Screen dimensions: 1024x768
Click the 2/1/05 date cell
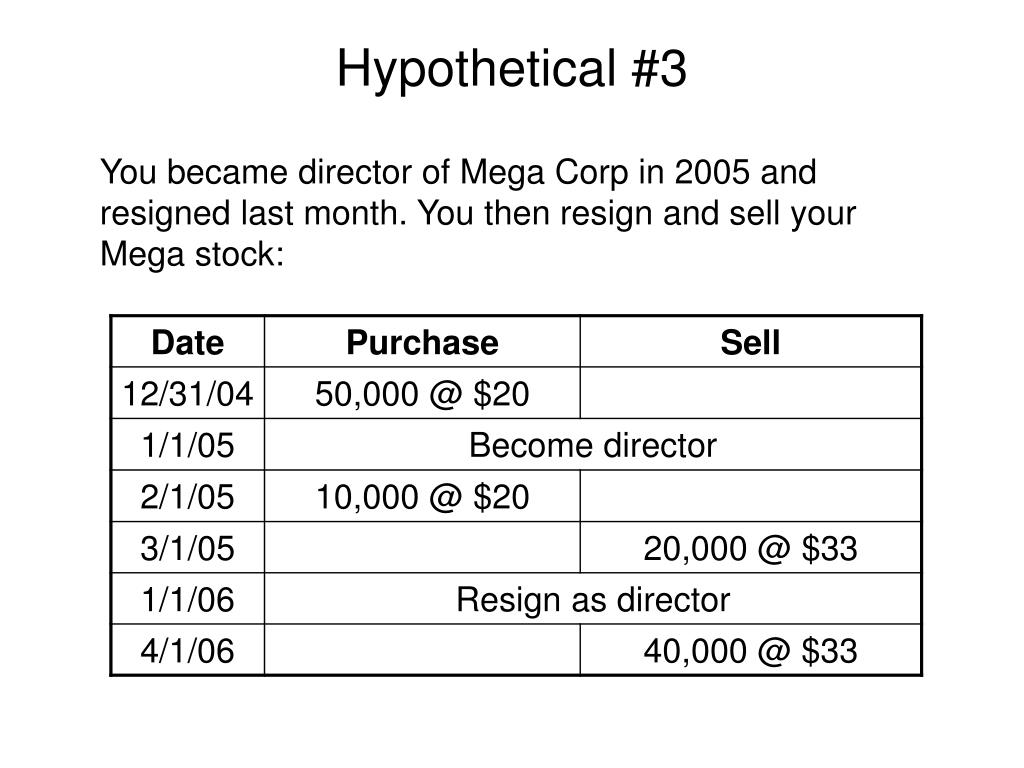pos(187,496)
